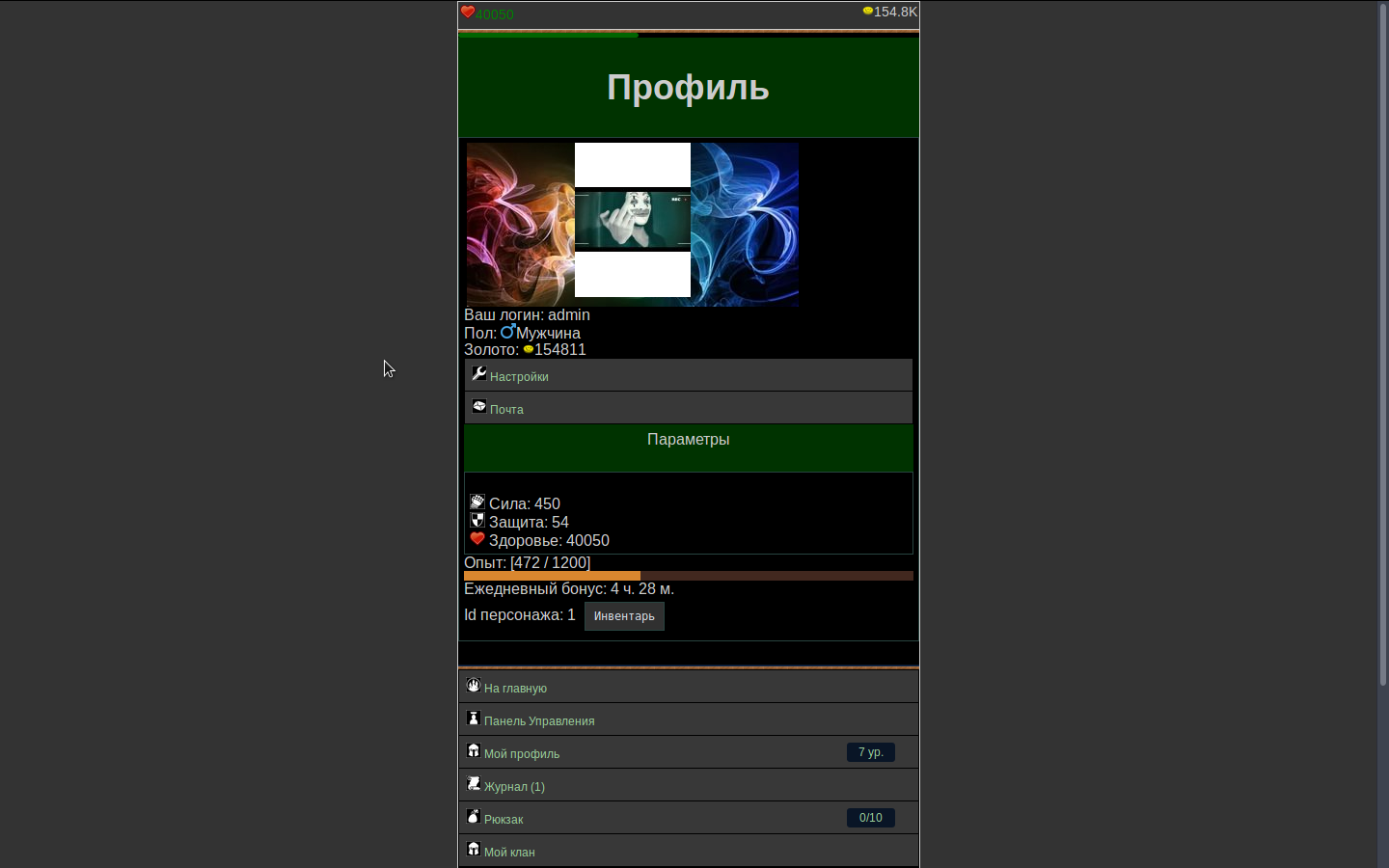Click the home icon for На главную
This screenshot has height=868, width=1389.
pos(474,685)
